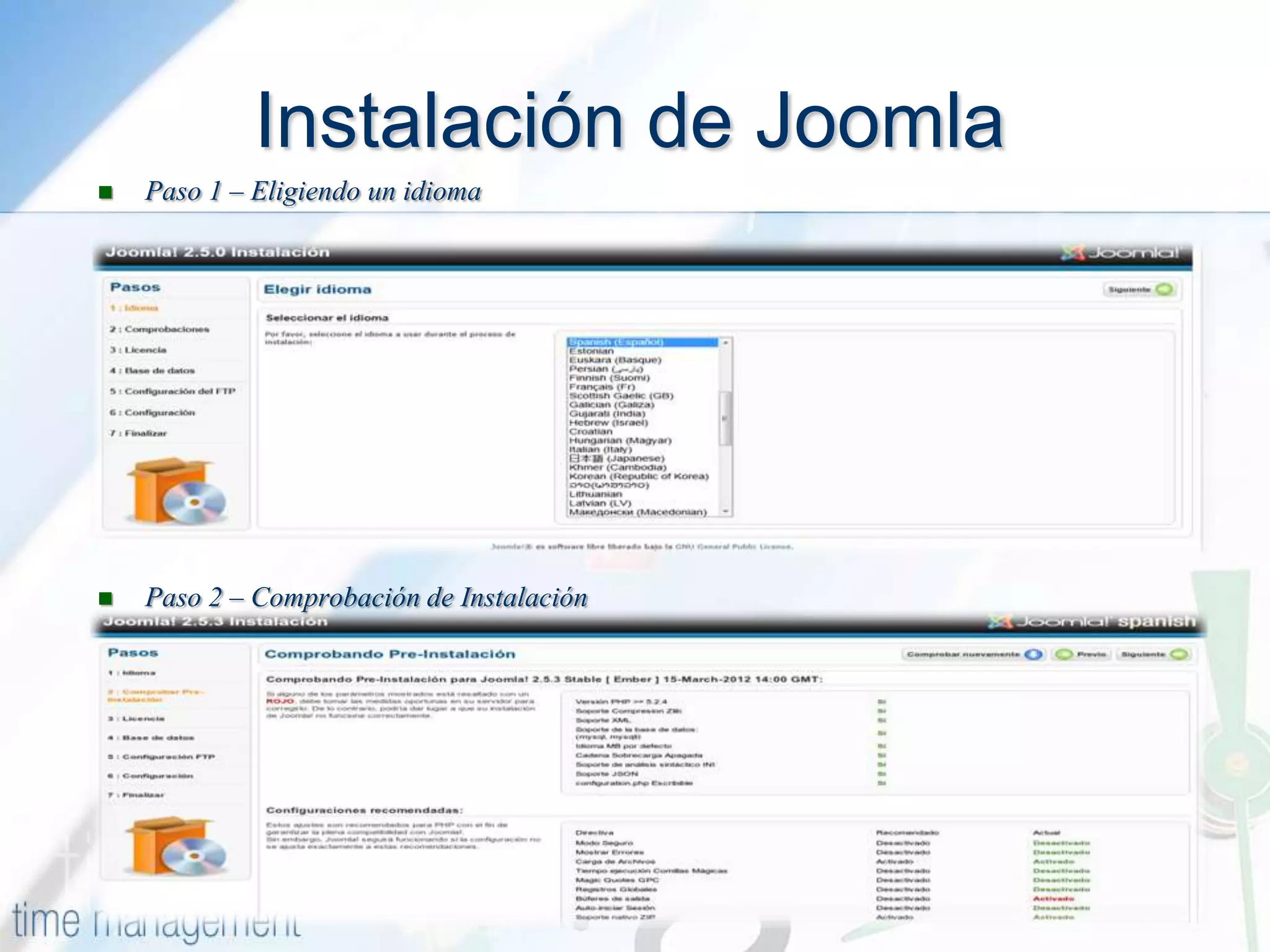Click Siguiente on the Elegir idioma page
This screenshot has height=952, width=1270.
(x=1139, y=289)
